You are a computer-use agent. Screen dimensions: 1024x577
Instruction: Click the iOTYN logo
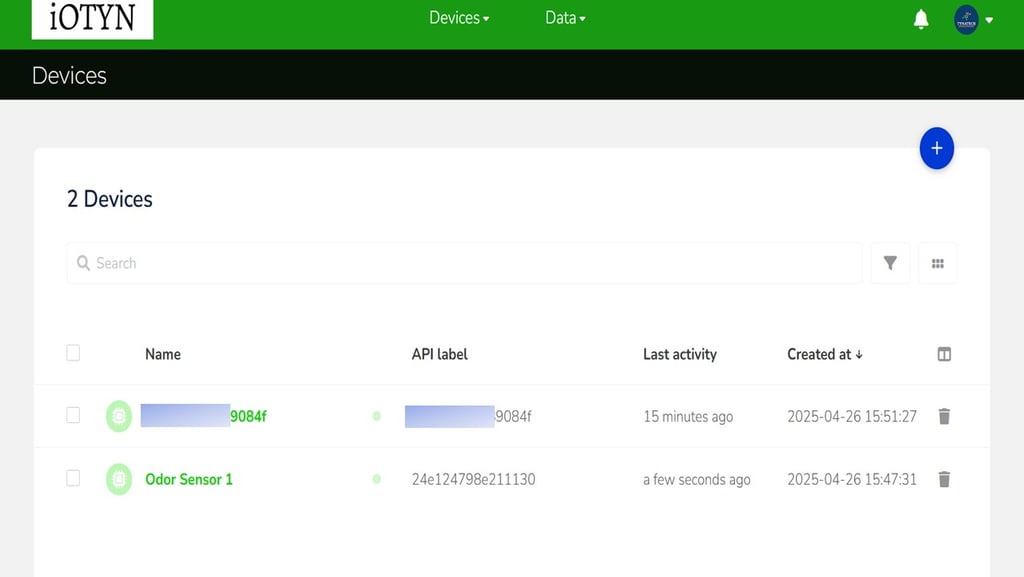tap(92, 18)
